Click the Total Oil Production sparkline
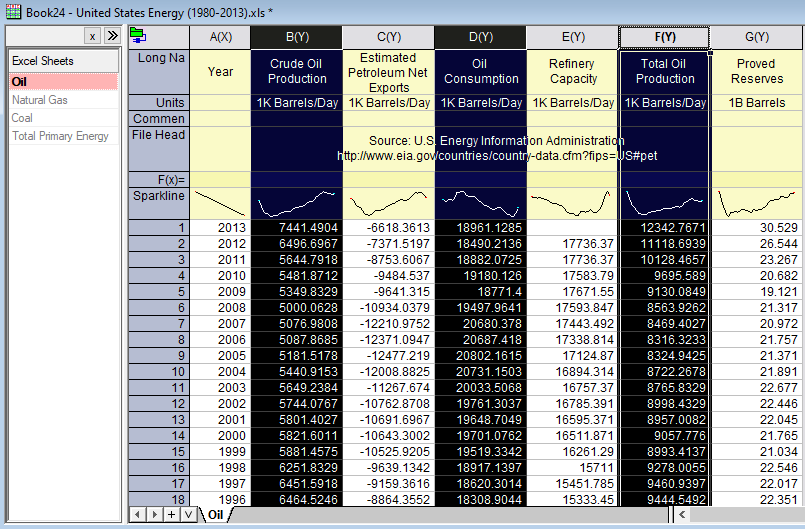 665,203
